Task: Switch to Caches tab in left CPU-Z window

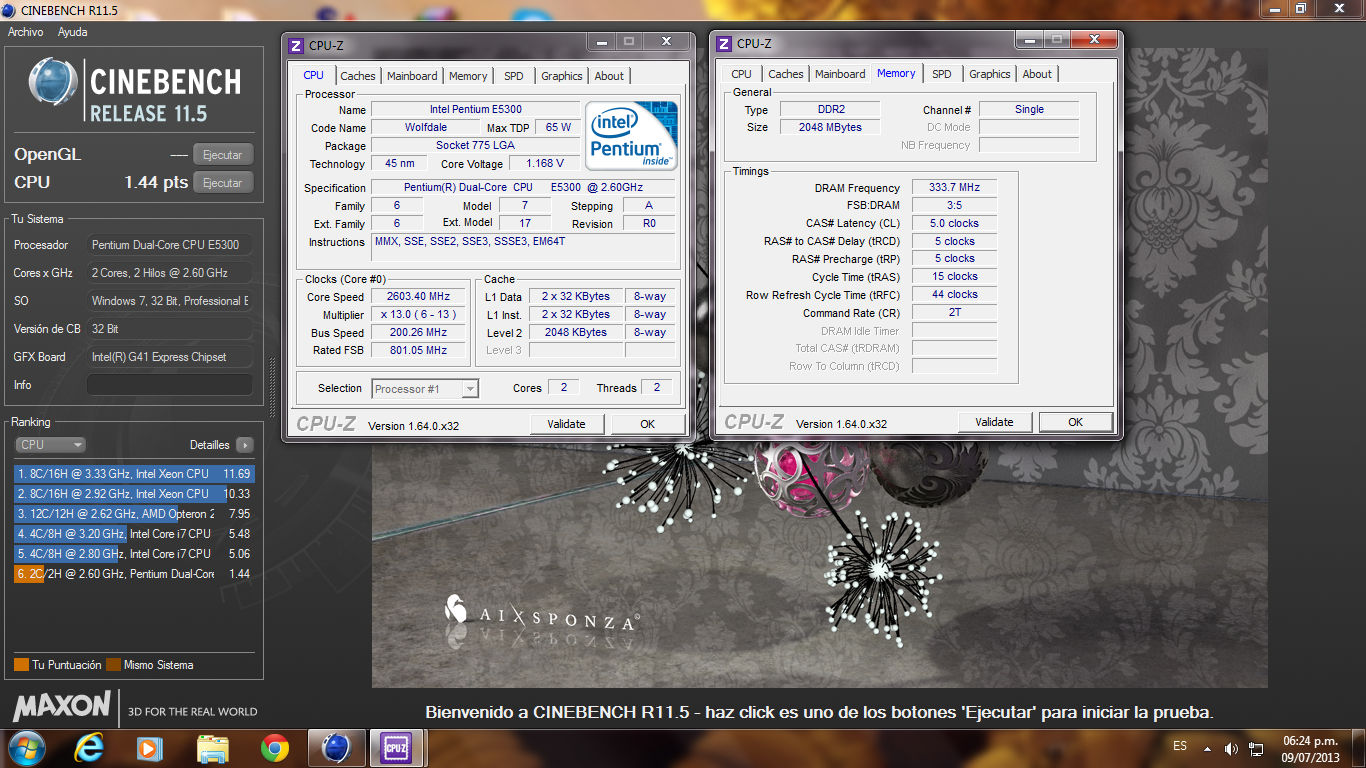Action: tap(358, 76)
